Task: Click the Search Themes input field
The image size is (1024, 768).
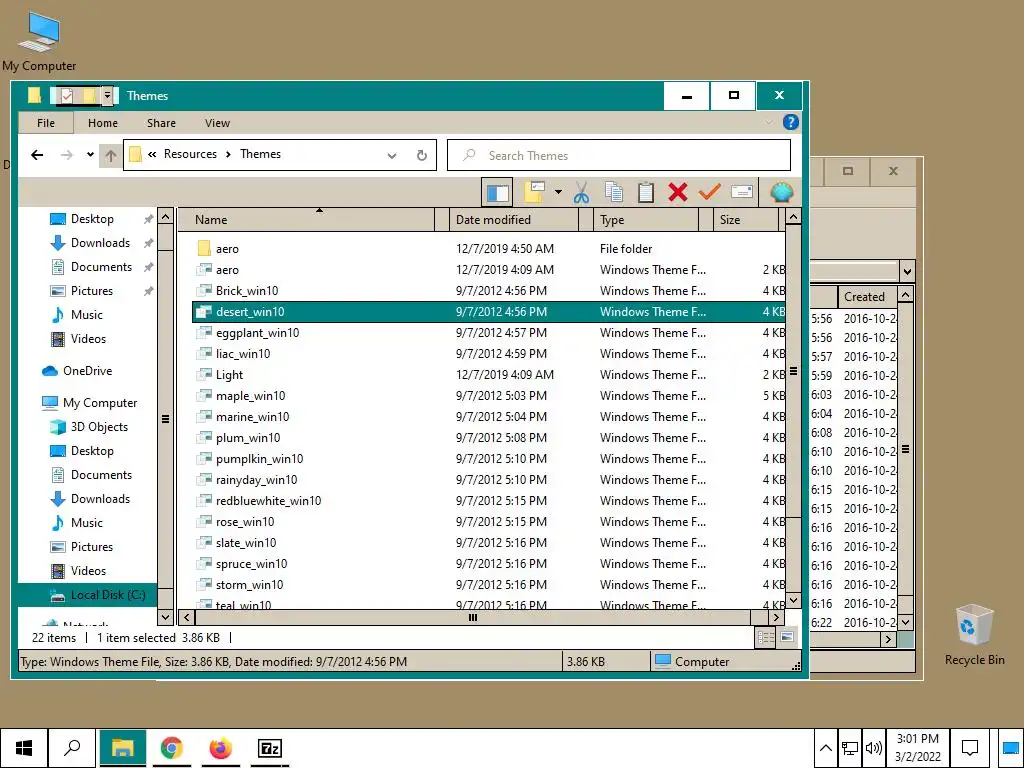Action: (x=618, y=155)
